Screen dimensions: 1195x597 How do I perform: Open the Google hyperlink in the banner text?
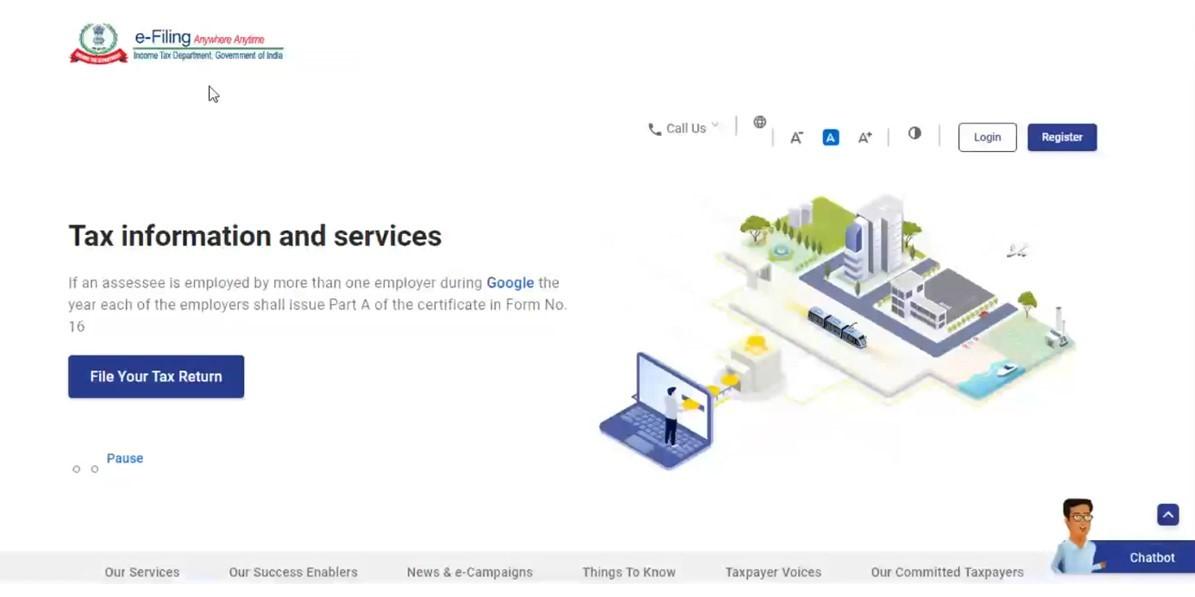coord(510,282)
